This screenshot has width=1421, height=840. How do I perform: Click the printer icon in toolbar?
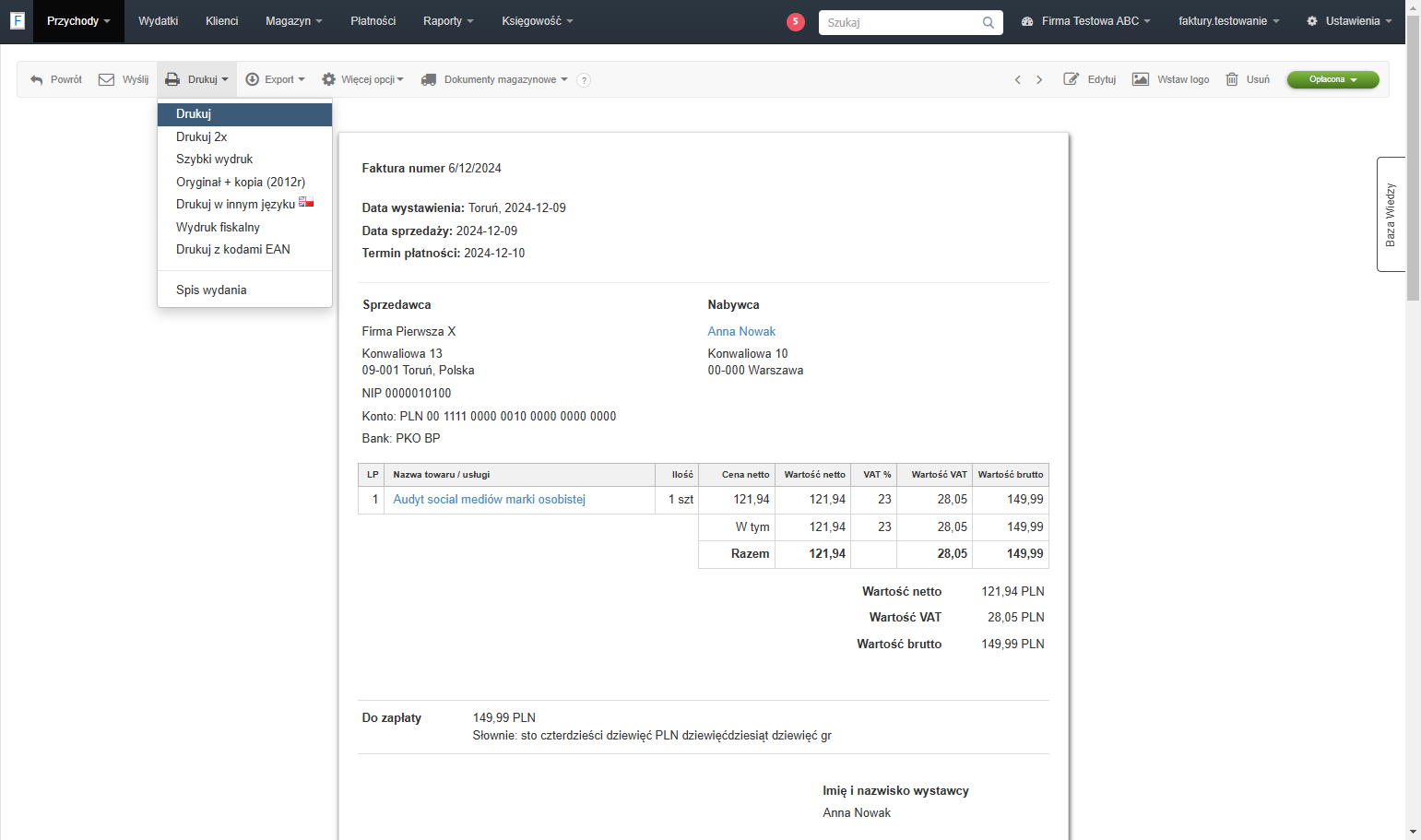[172, 80]
